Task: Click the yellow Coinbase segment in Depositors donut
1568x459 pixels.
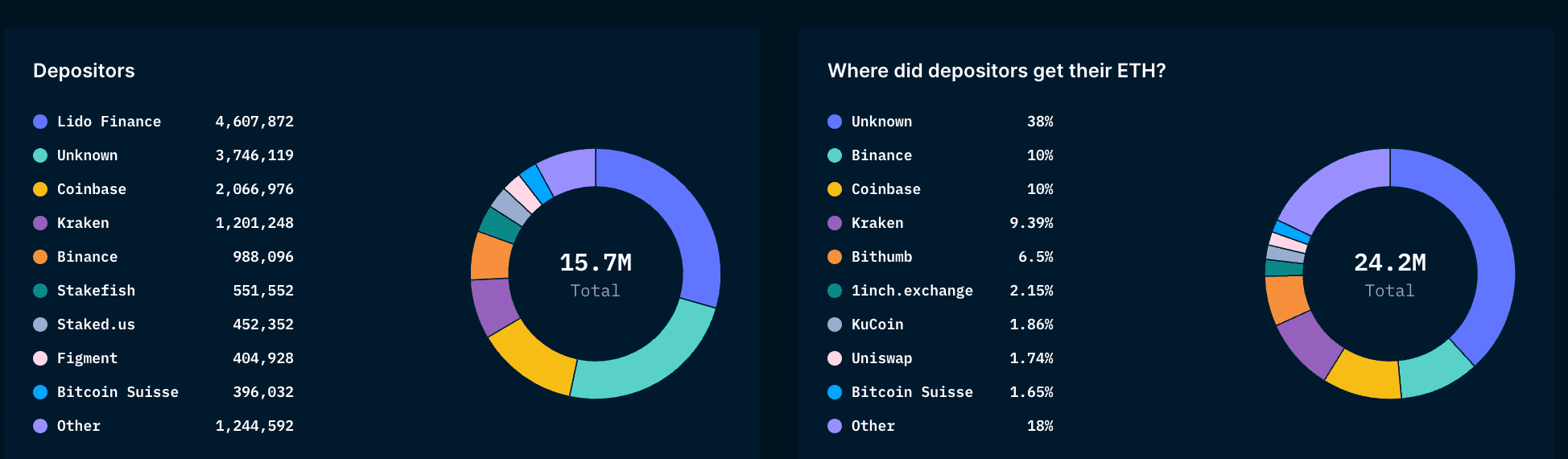Action: 533,361
